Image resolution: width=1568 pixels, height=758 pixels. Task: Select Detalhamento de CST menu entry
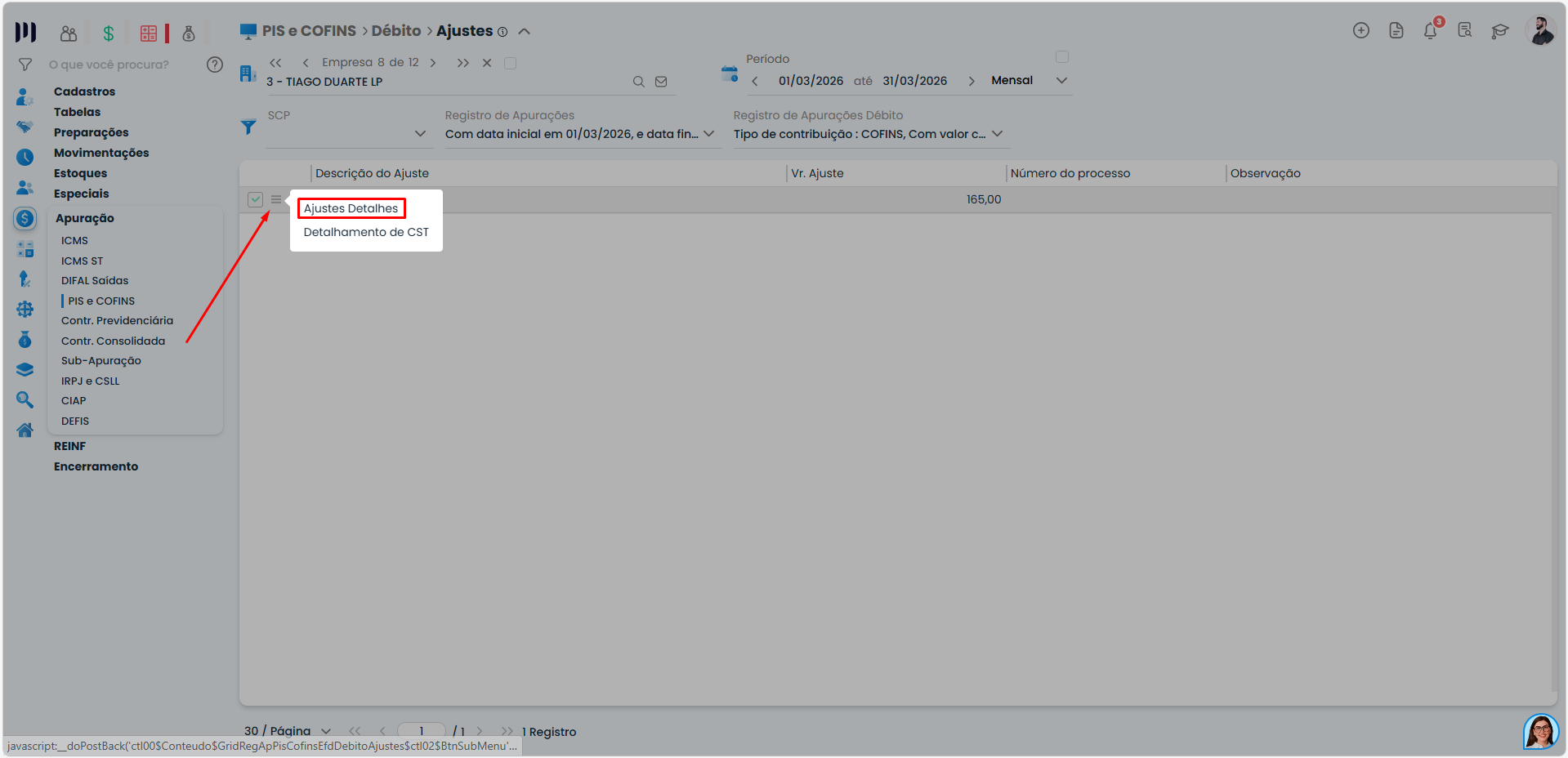[x=366, y=232]
